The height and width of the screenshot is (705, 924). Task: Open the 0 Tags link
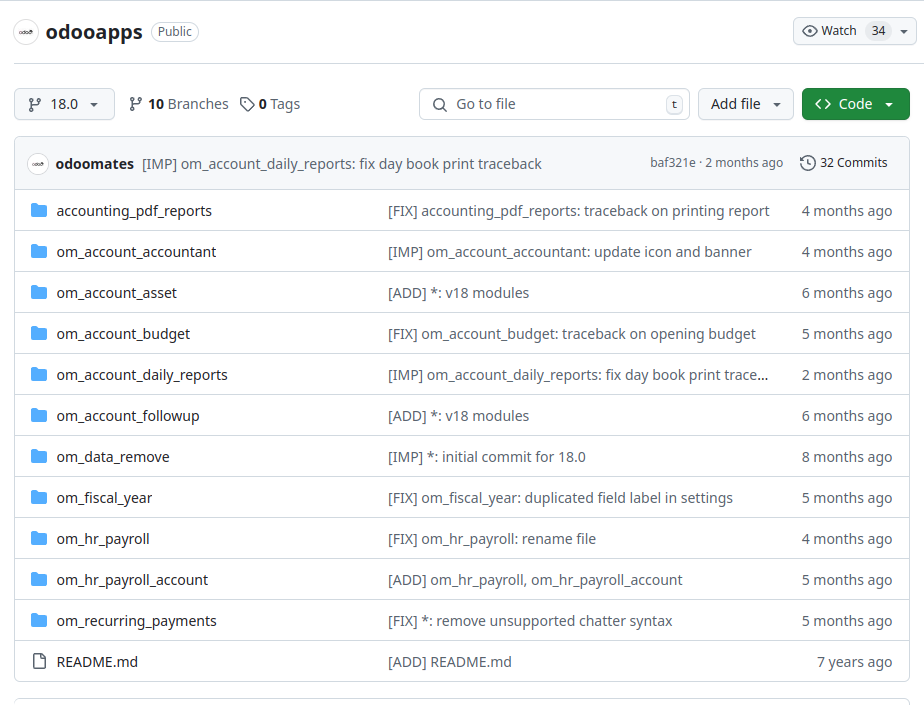(270, 104)
